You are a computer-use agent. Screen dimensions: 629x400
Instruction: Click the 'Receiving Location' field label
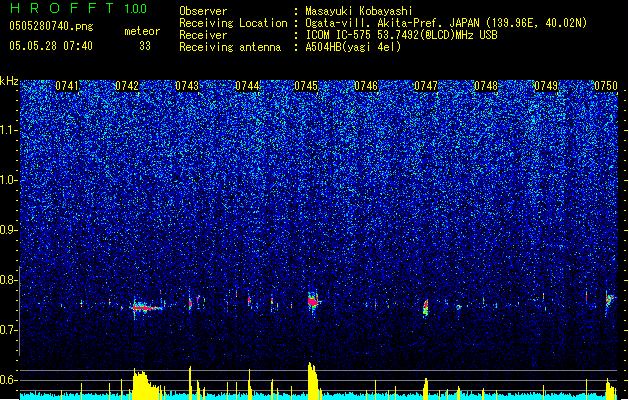(233, 23)
